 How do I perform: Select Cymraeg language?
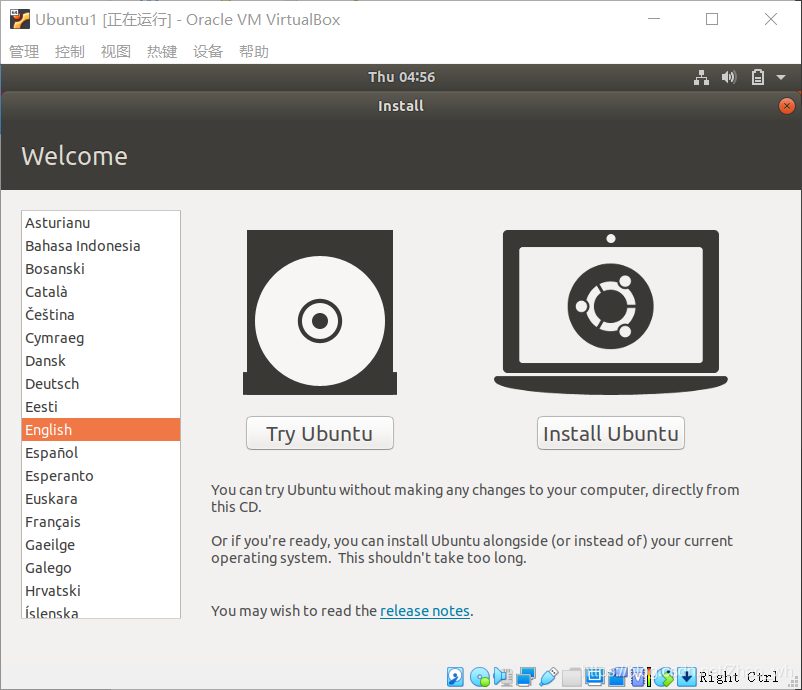[101, 338]
